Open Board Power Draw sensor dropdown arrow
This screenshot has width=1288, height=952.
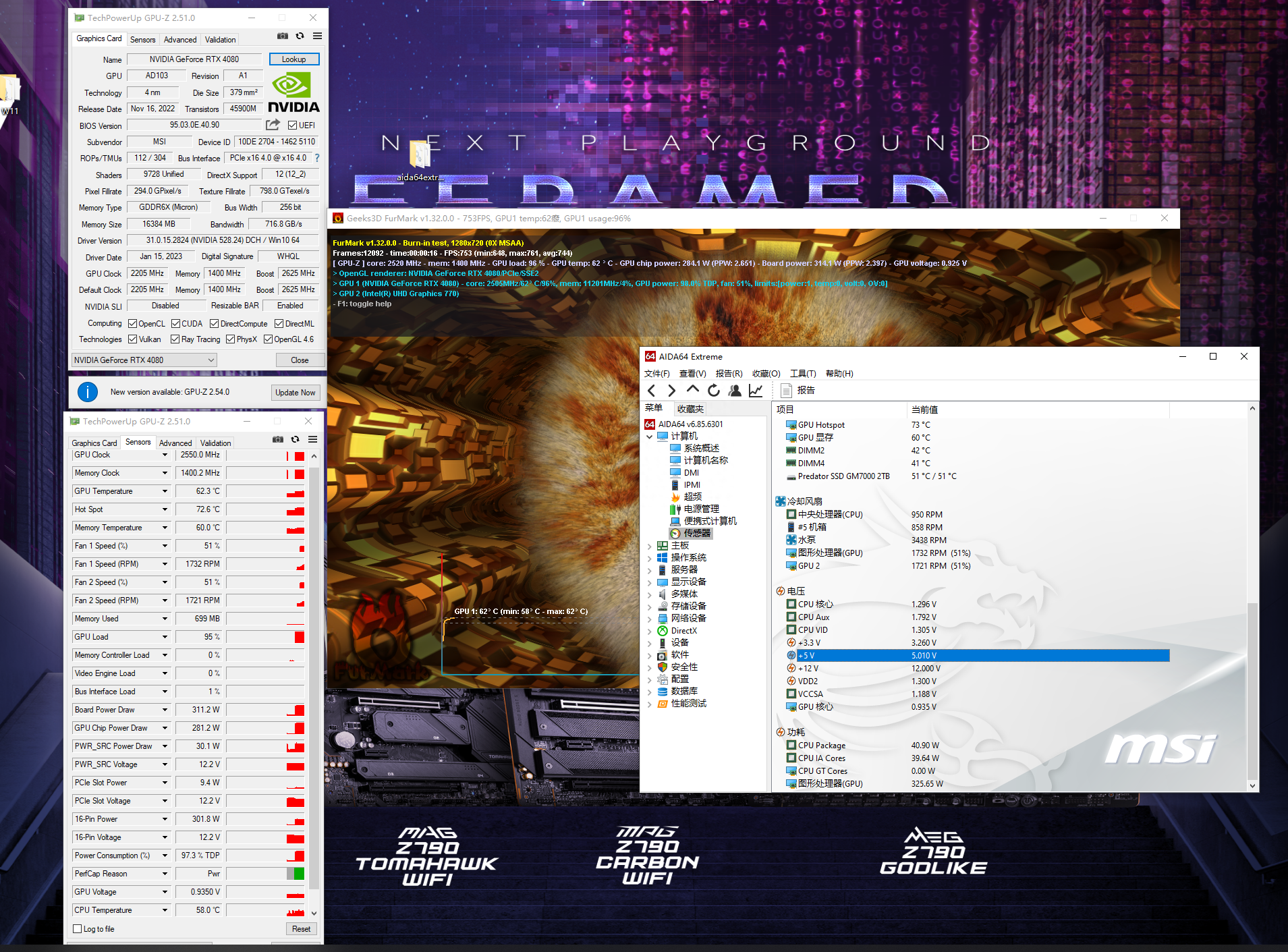[165, 710]
